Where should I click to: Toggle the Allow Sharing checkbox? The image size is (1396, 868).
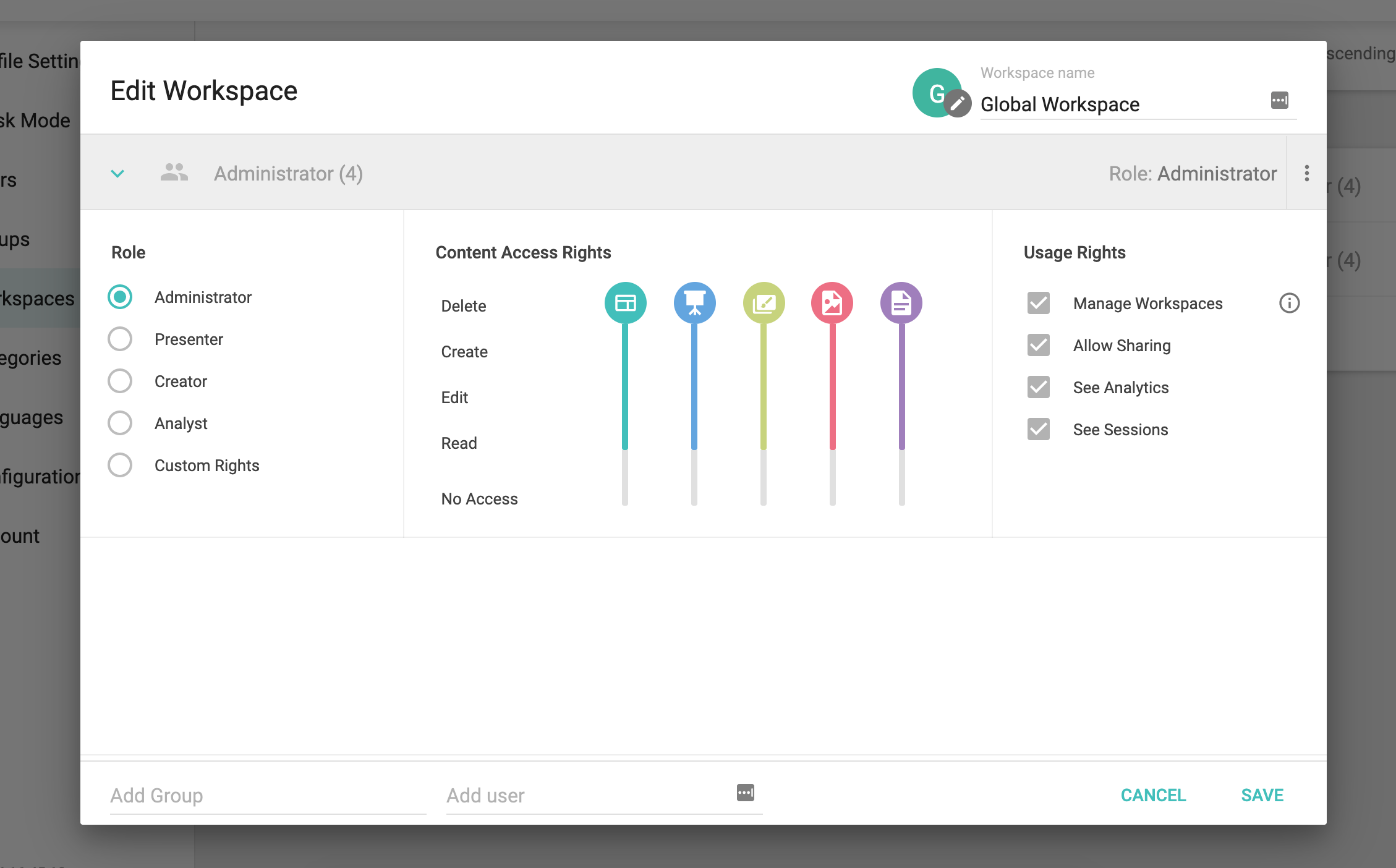point(1039,345)
